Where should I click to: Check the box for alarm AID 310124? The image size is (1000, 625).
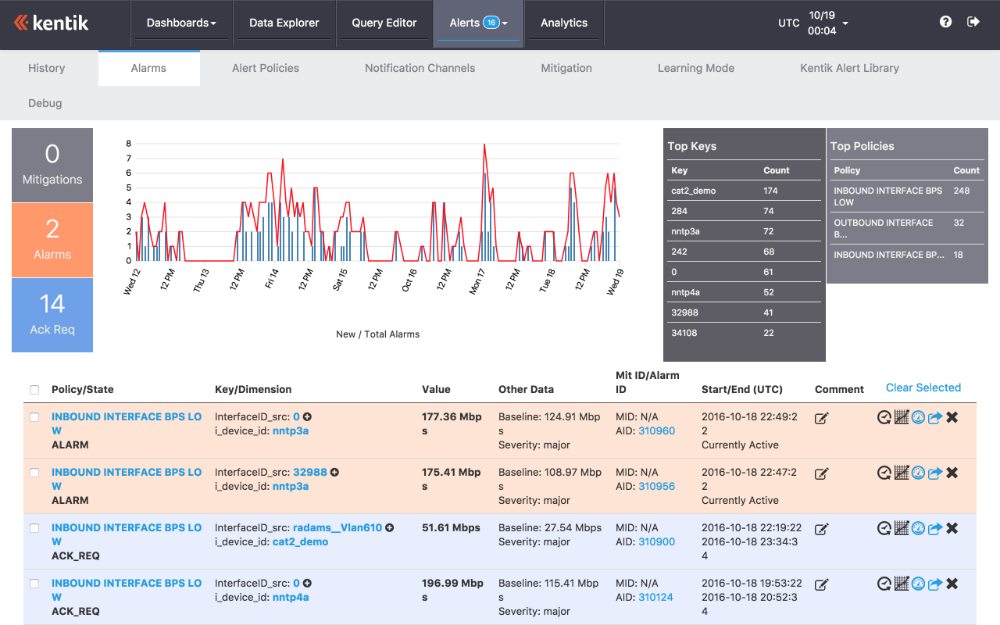[x=34, y=584]
